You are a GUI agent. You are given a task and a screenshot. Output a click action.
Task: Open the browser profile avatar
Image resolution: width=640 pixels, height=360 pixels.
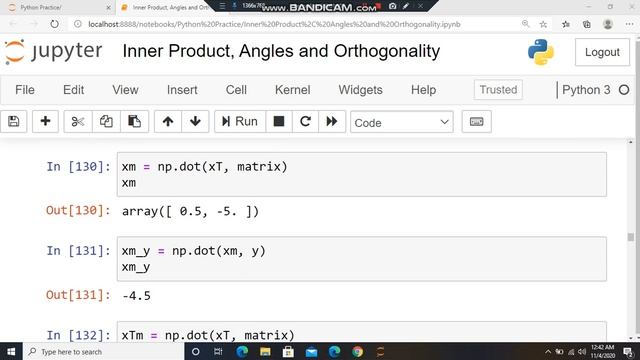608,24
